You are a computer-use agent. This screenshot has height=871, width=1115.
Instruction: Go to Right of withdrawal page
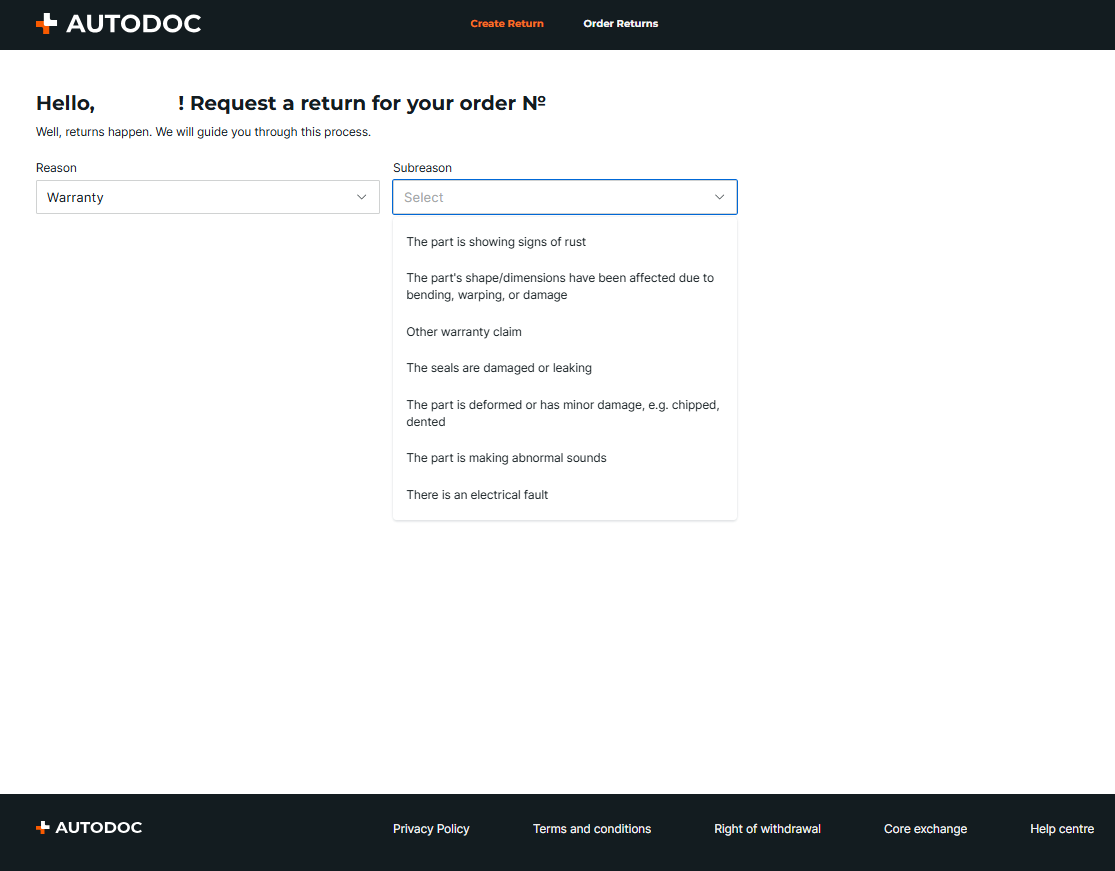(767, 829)
